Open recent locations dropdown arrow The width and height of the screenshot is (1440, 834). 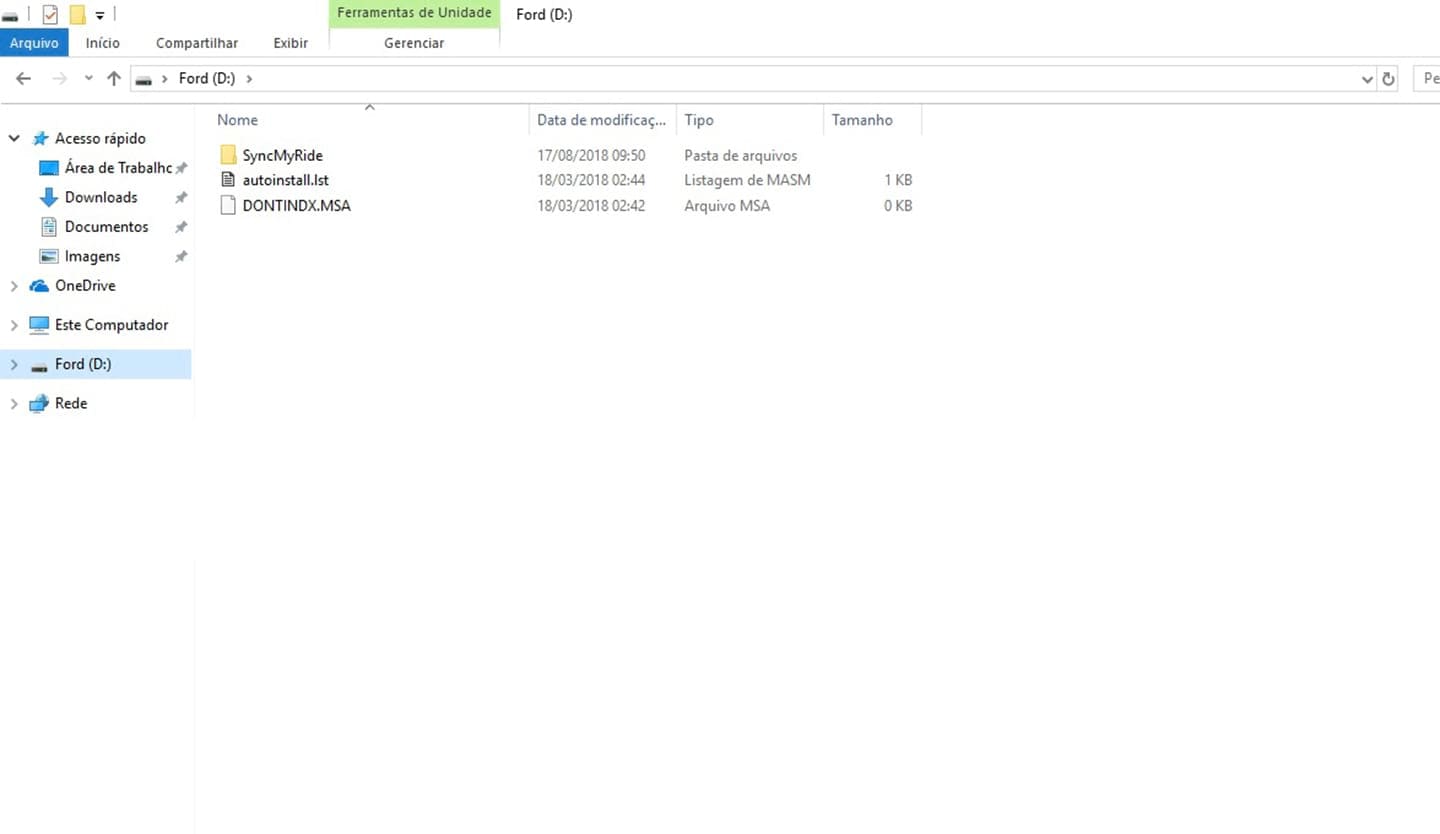click(88, 79)
